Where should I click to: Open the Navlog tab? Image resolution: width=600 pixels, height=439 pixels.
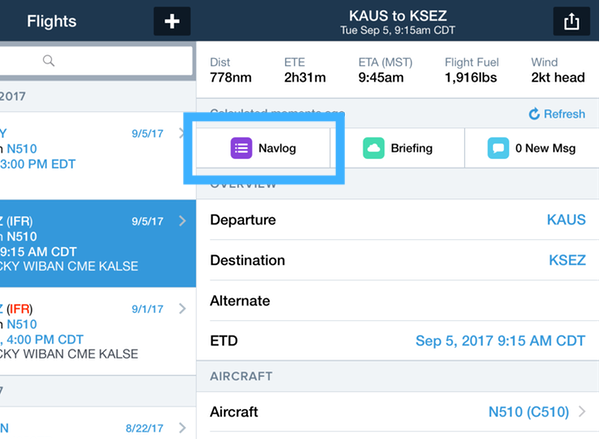(x=264, y=148)
